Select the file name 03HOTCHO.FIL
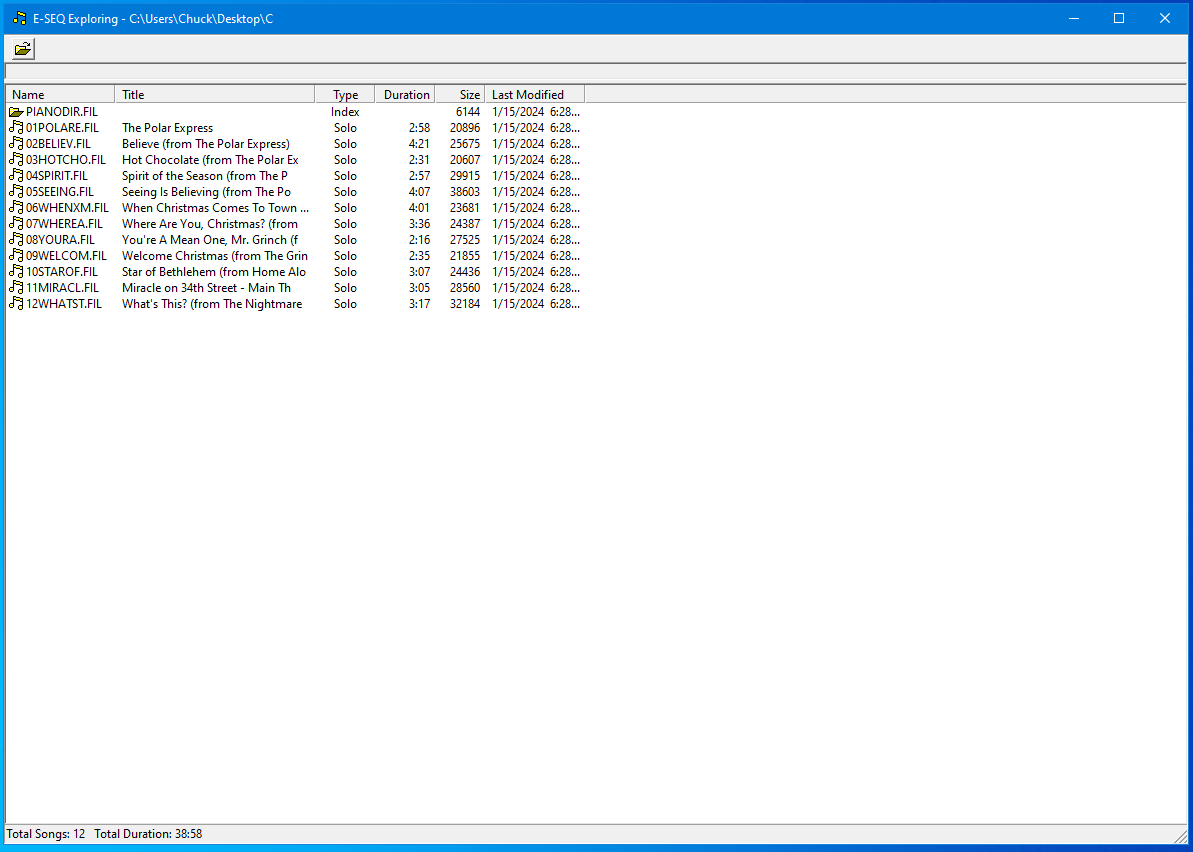 click(x=65, y=160)
